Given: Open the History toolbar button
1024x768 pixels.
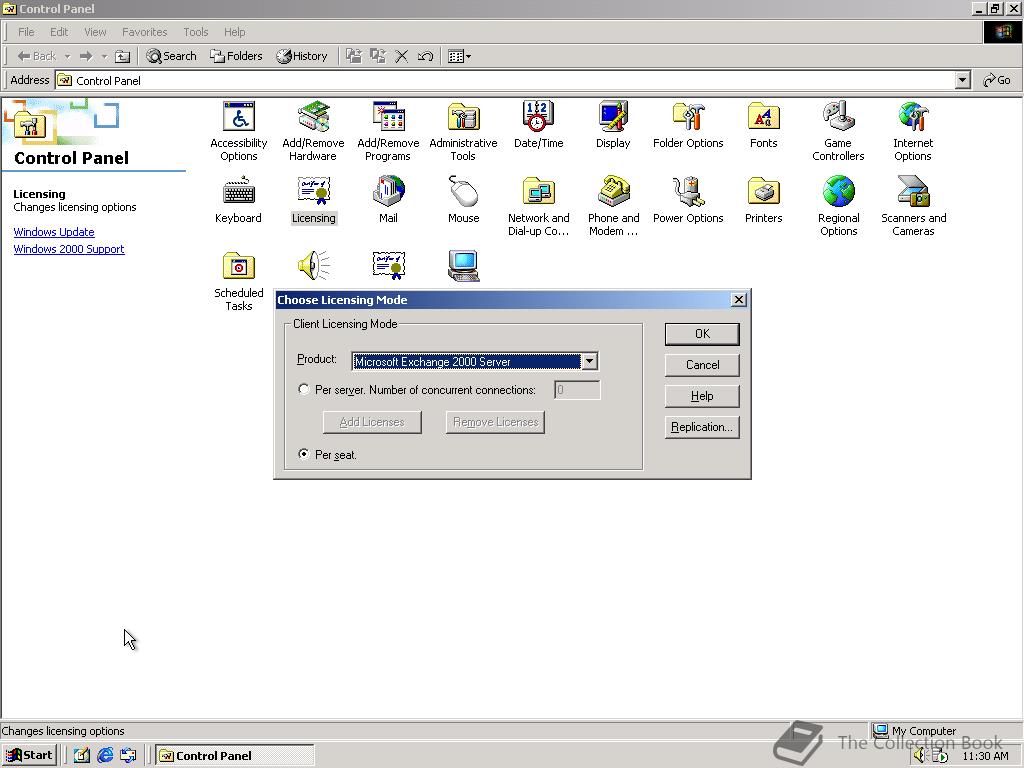Looking at the screenshot, I should point(302,56).
